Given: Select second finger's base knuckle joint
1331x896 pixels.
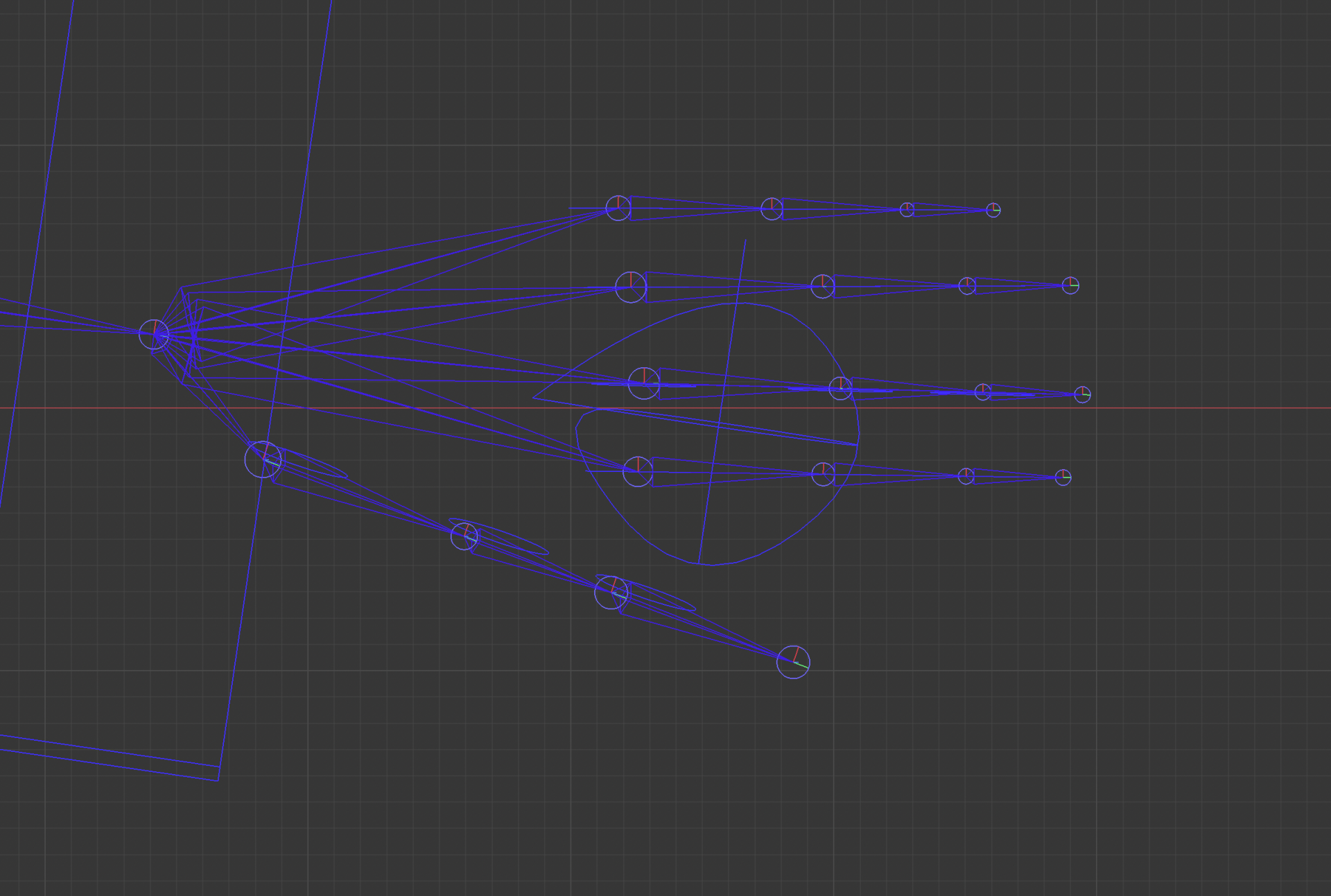Looking at the screenshot, I should click(631, 287).
